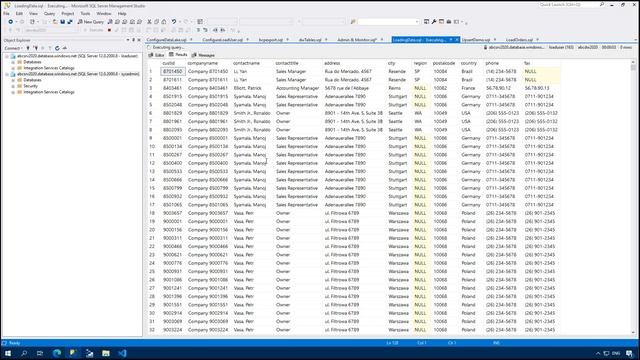Switch to the LoadOrders.sql tab
This screenshot has height=360, width=640.
(519, 40)
